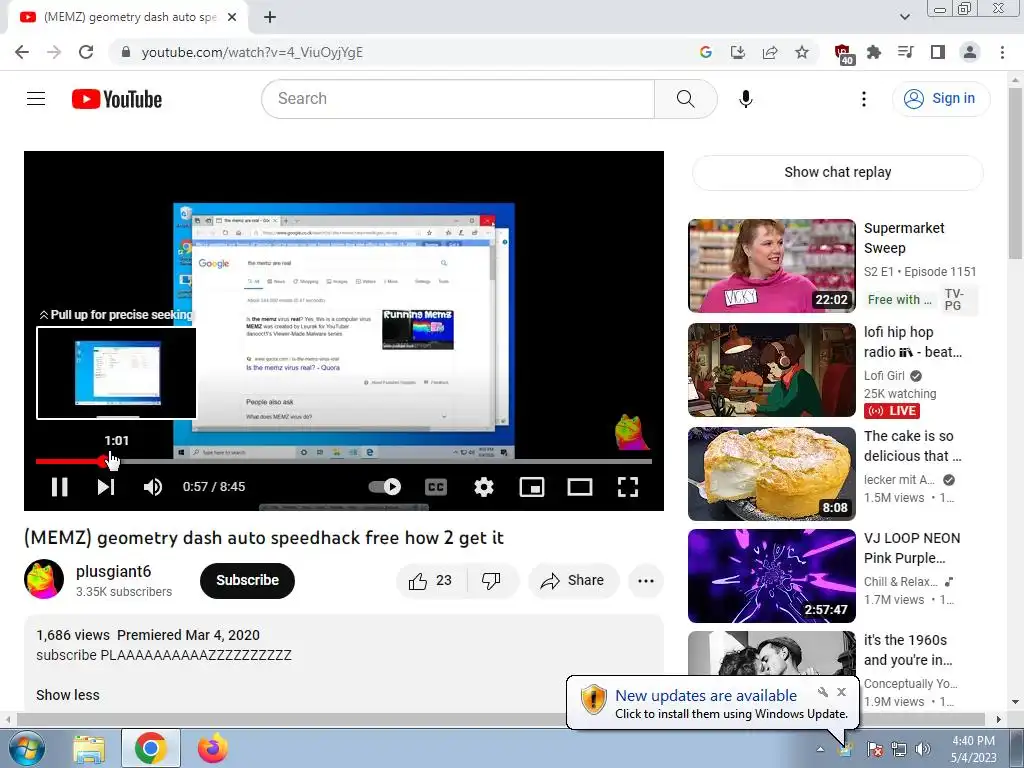Switch to theater mode

(580, 487)
